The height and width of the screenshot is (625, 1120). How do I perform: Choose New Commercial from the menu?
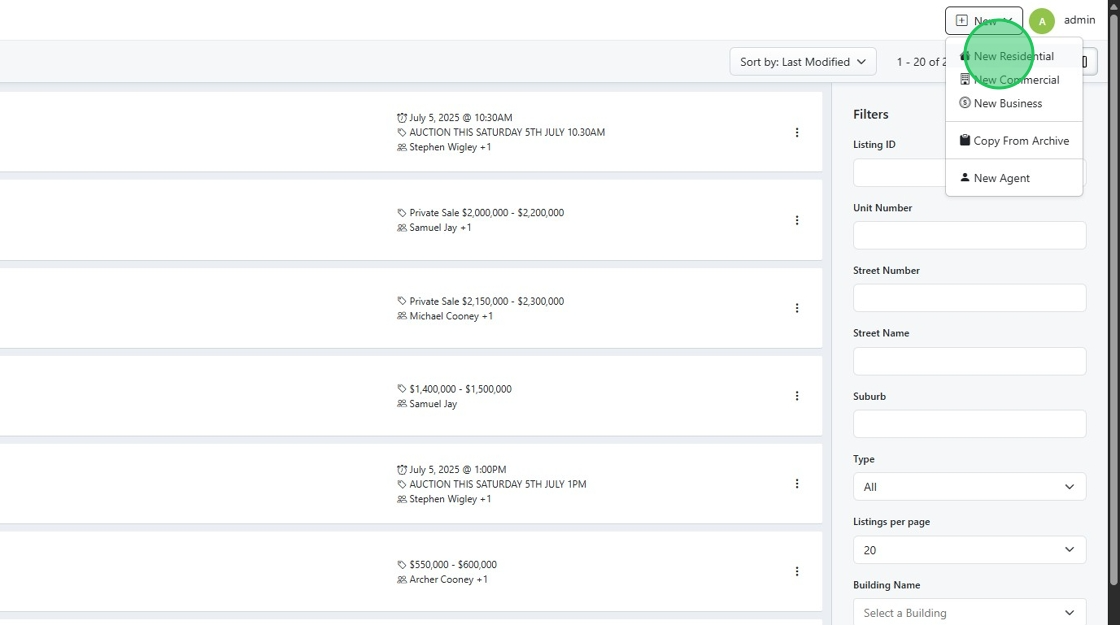1015,80
